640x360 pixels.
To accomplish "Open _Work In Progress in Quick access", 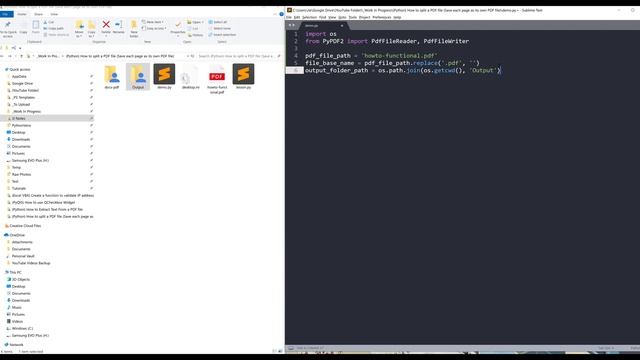I will coord(26,111).
